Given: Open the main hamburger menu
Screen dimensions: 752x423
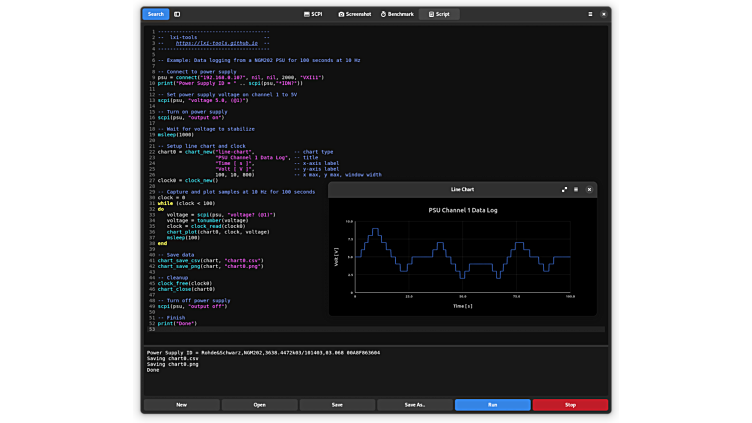Looking at the screenshot, I should (590, 14).
